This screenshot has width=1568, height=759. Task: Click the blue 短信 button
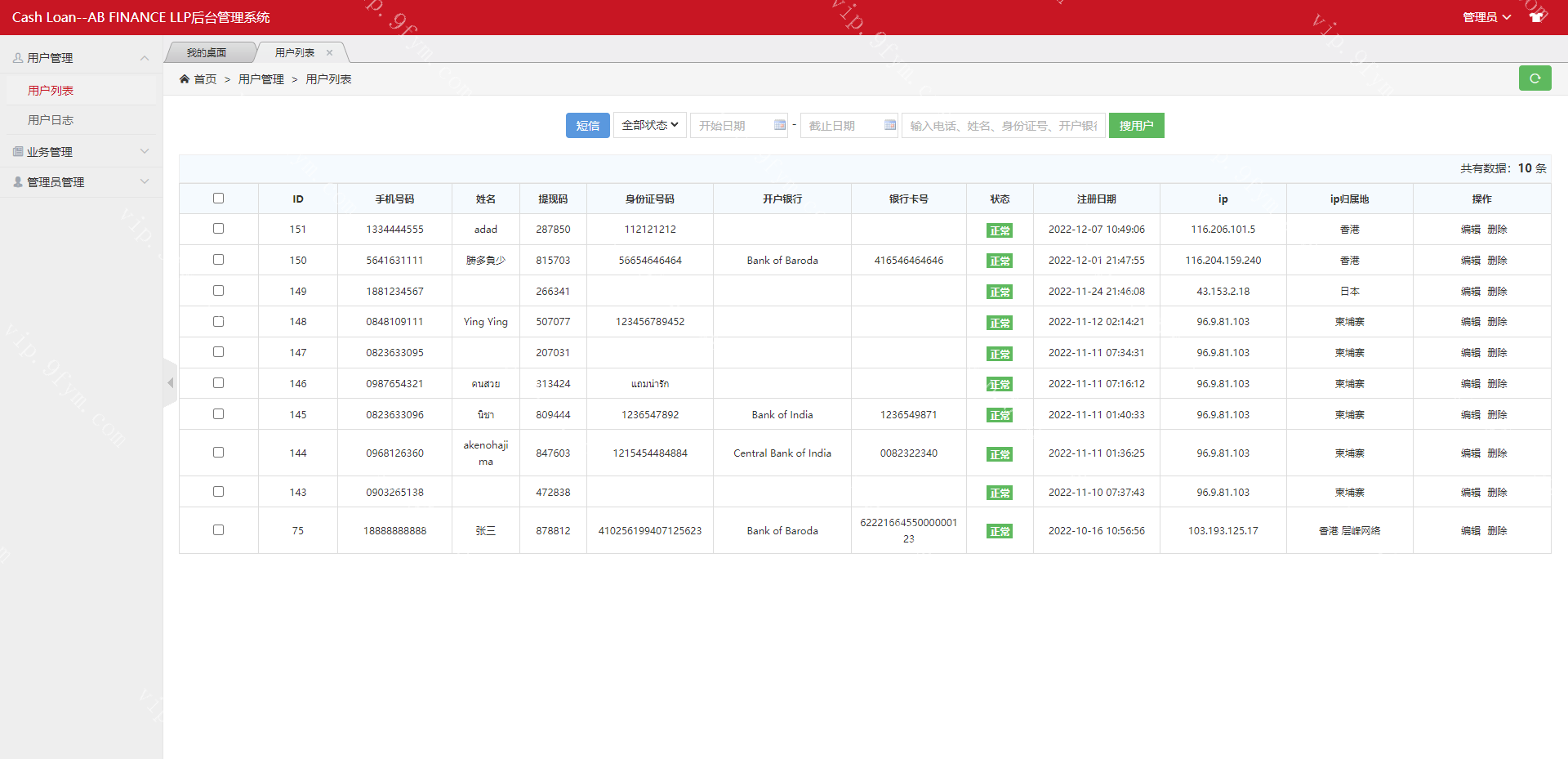(x=587, y=125)
